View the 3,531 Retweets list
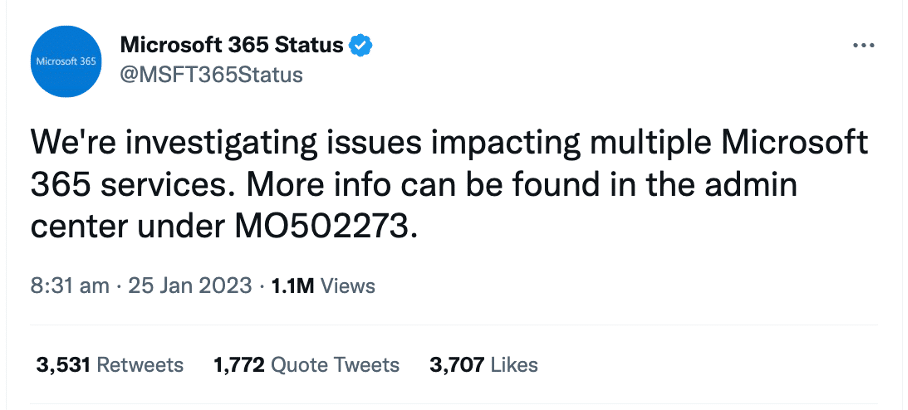The image size is (908, 410). tap(109, 365)
